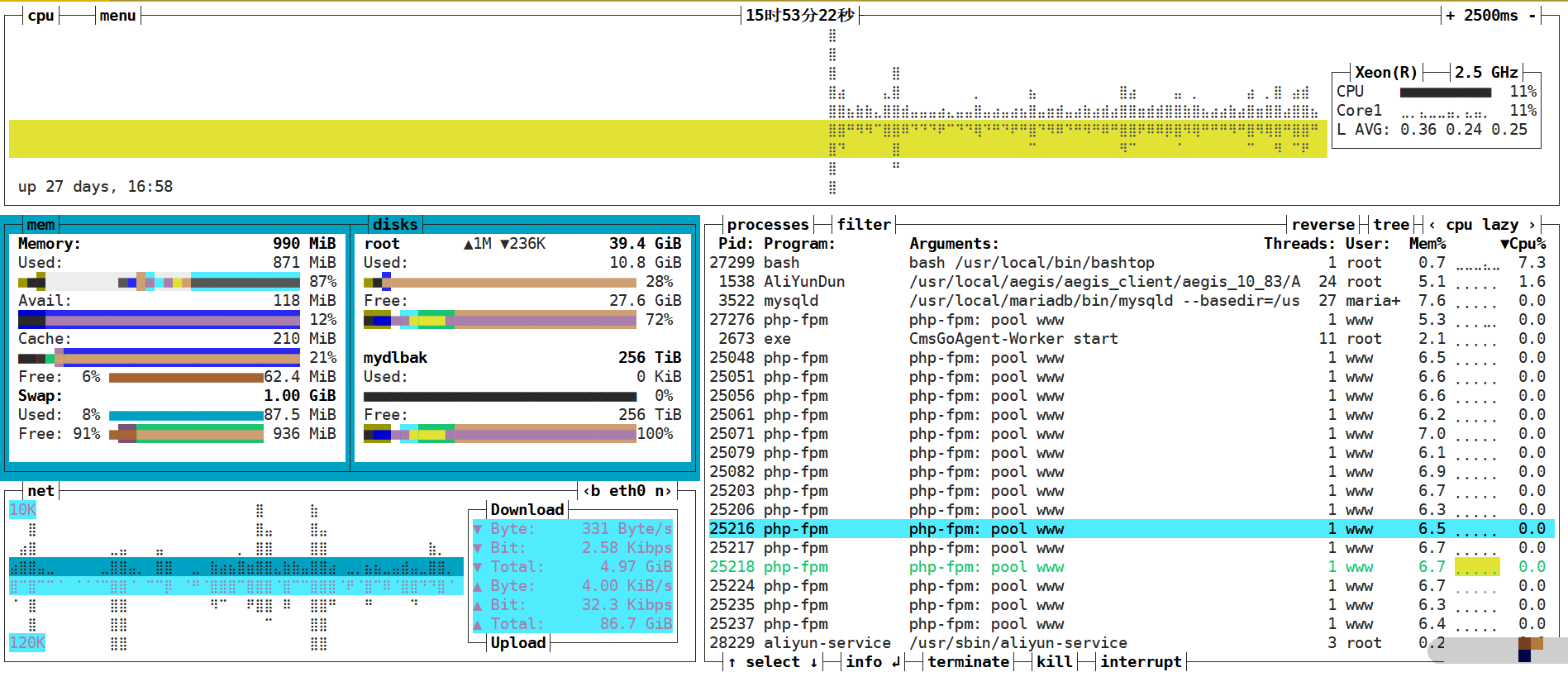Viewport: 1568px width, 677px height.
Task: Select next network interface arrow
Action: [668, 491]
